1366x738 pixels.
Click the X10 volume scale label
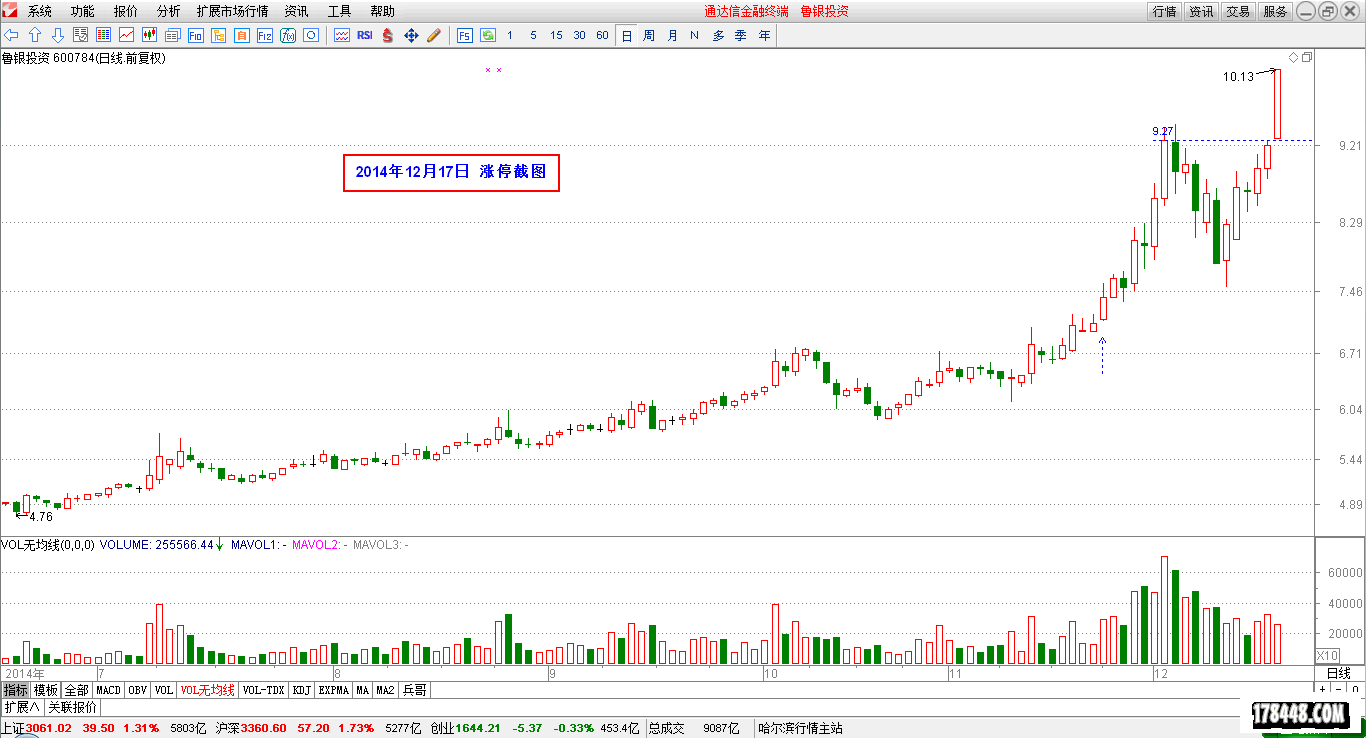[1327, 655]
